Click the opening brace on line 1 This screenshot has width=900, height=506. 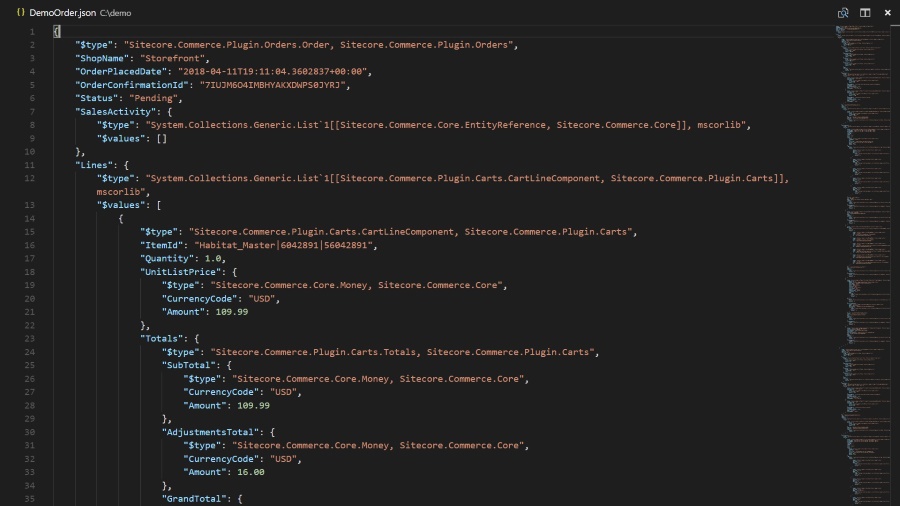tap(56, 32)
